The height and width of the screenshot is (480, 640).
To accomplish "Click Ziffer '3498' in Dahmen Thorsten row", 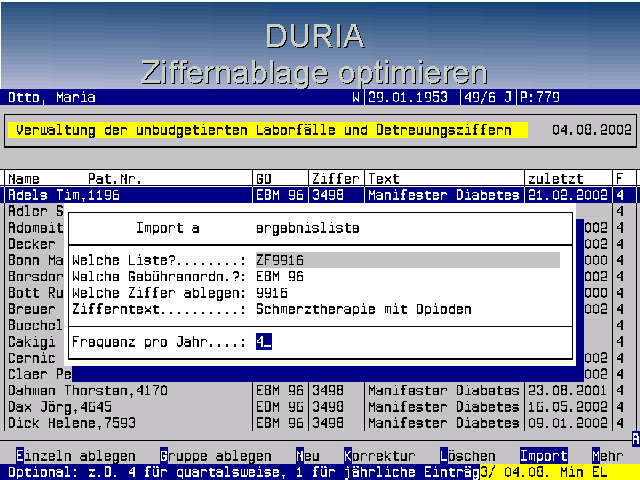I will [328, 390].
